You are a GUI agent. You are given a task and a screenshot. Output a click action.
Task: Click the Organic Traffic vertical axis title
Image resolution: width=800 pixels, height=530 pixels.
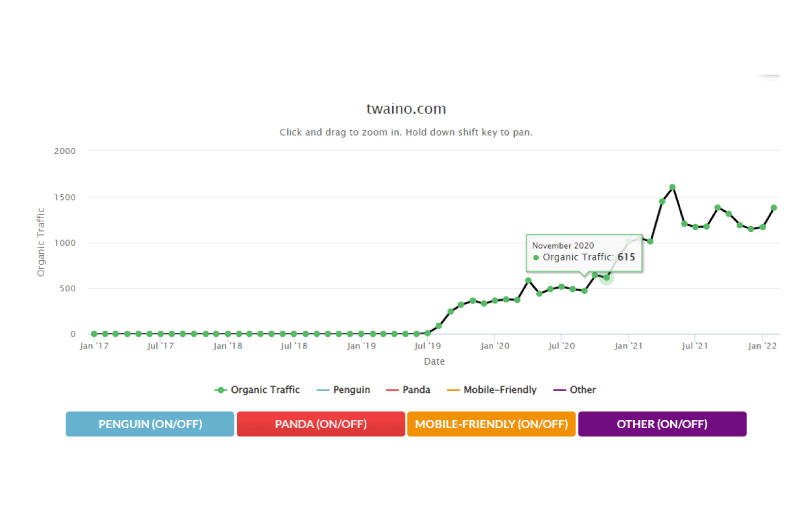coord(41,242)
